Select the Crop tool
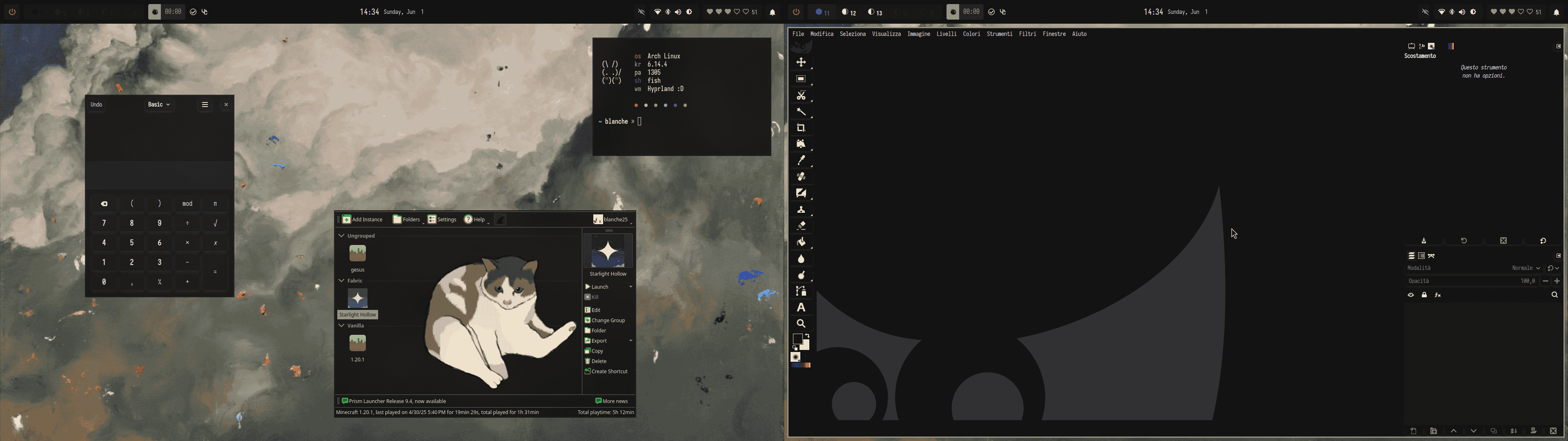This screenshot has height=441, width=1568. pyautogui.click(x=801, y=129)
